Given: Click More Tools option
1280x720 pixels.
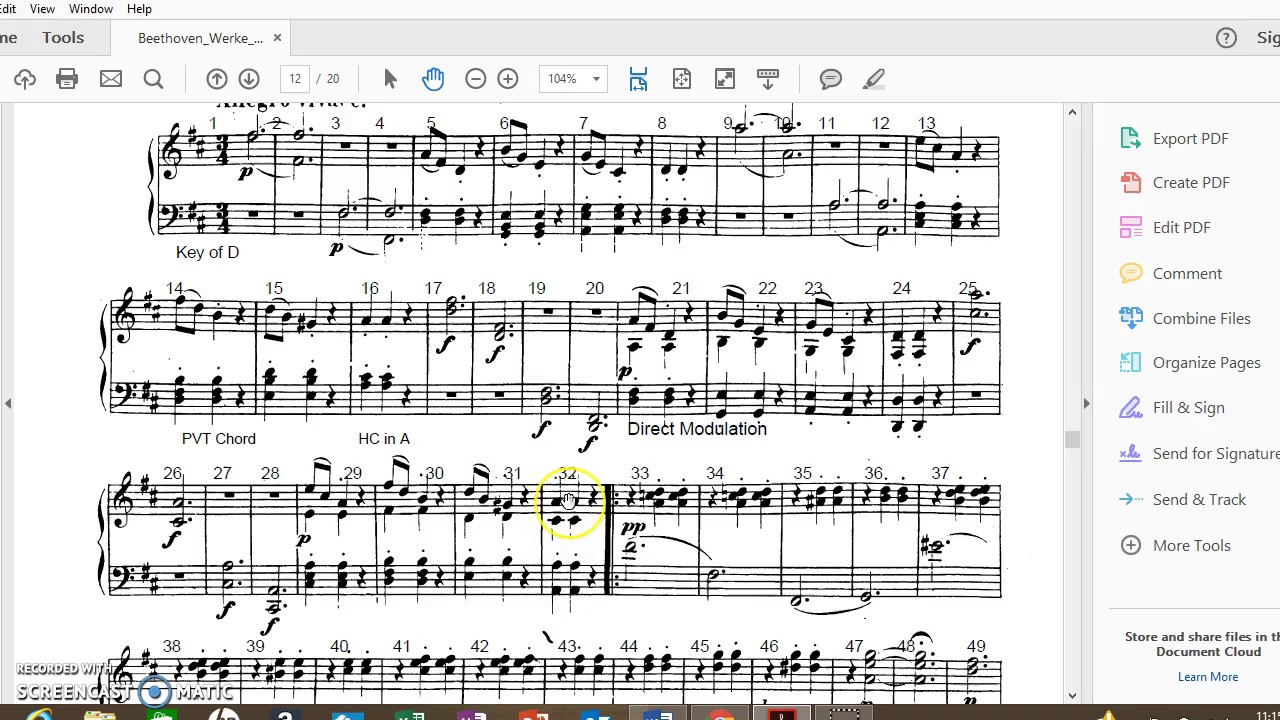Looking at the screenshot, I should point(1176,546).
